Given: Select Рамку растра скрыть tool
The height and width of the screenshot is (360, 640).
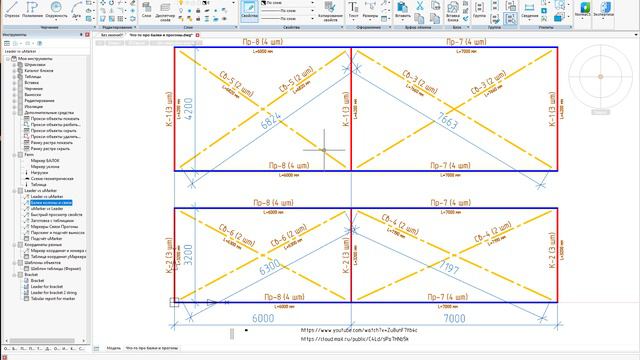Looking at the screenshot, I should click(50, 149).
